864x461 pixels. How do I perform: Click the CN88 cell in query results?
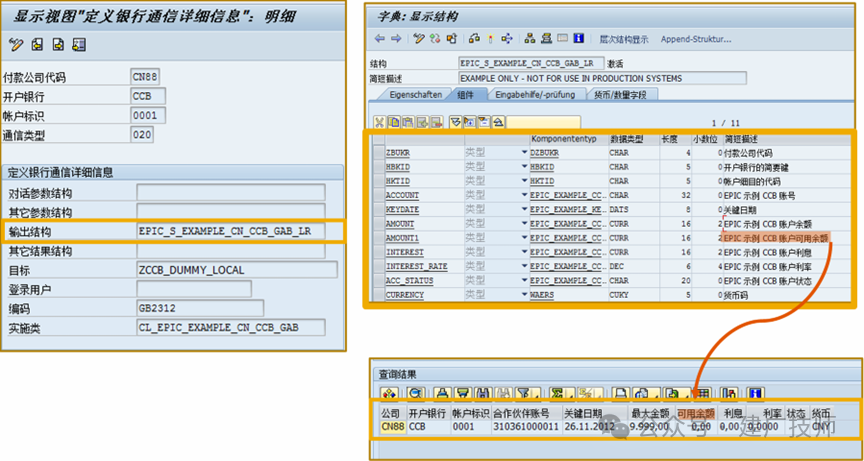tap(392, 426)
